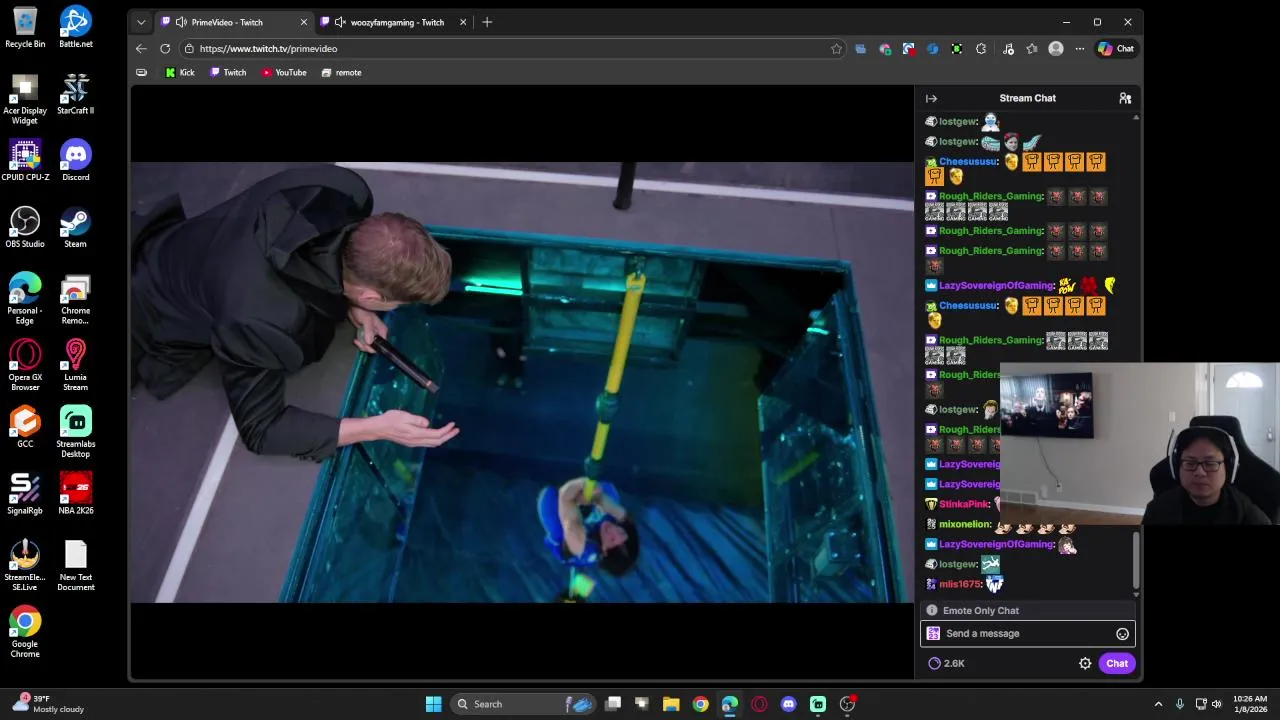Select the Battle.net desktop icon
The width and height of the screenshot is (1280, 720).
pyautogui.click(x=75, y=28)
